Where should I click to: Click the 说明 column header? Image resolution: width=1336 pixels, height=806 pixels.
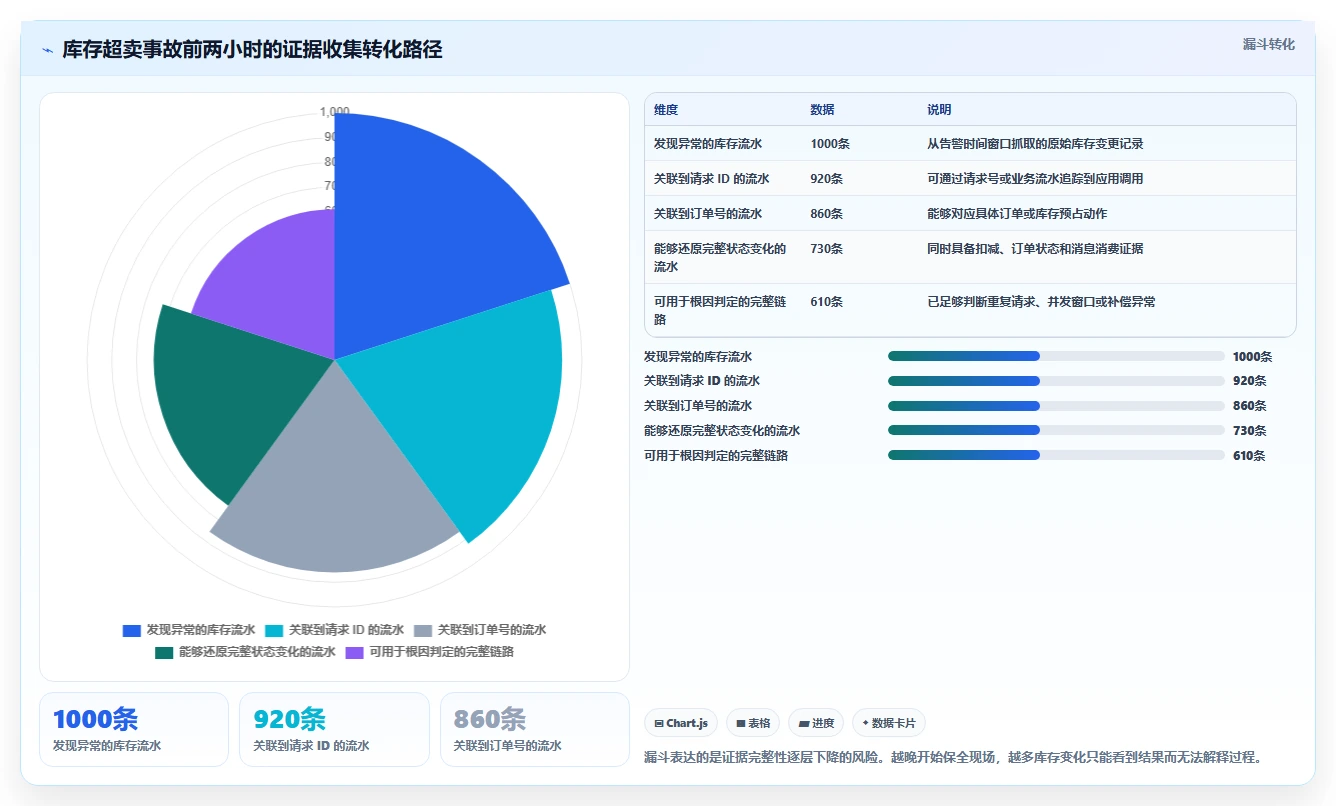[939, 110]
